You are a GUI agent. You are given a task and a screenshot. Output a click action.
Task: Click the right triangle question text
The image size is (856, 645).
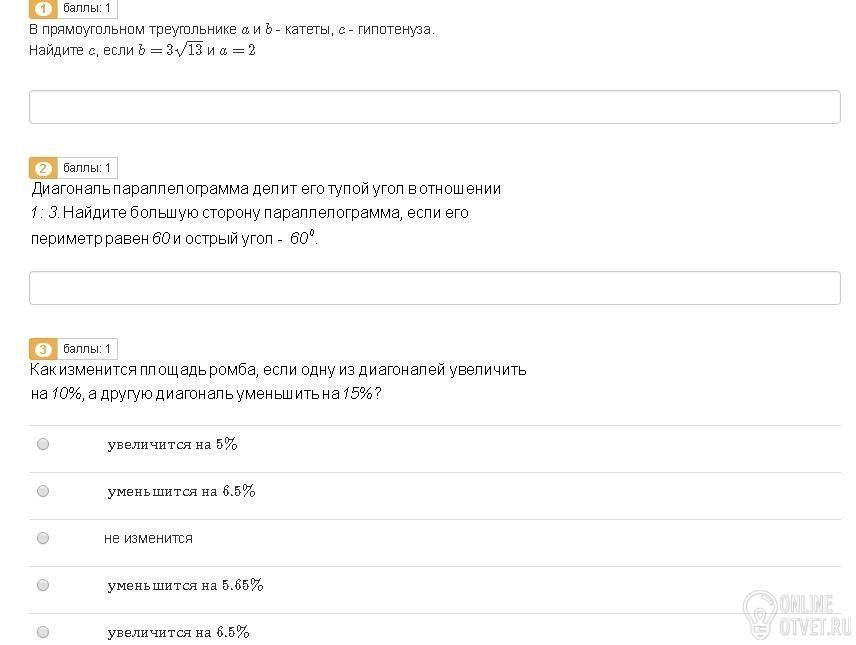click(x=232, y=39)
